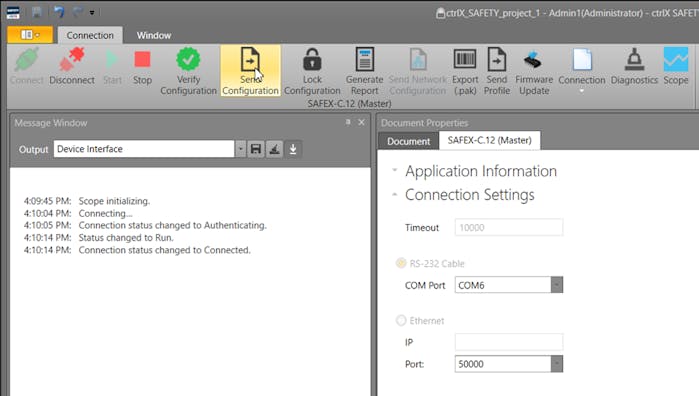The width and height of the screenshot is (699, 396).
Task: Open the Port 50000 dropdown
Action: coord(557,364)
